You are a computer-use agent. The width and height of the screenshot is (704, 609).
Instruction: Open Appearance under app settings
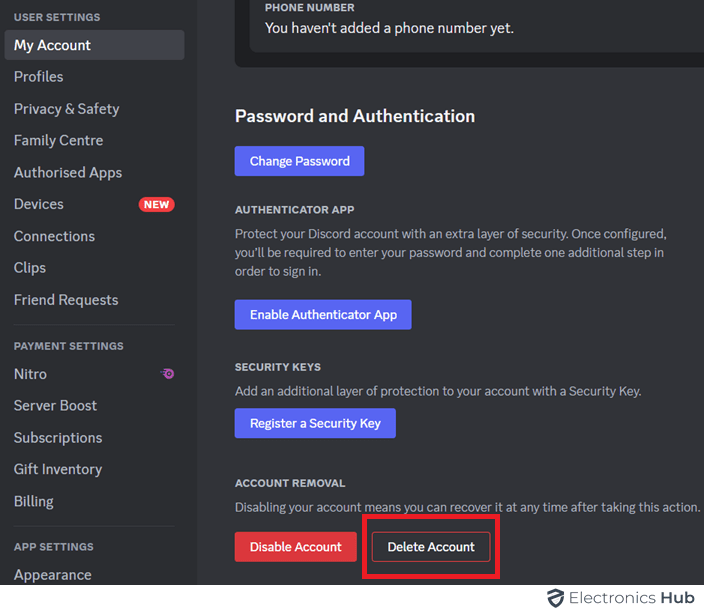click(52, 575)
